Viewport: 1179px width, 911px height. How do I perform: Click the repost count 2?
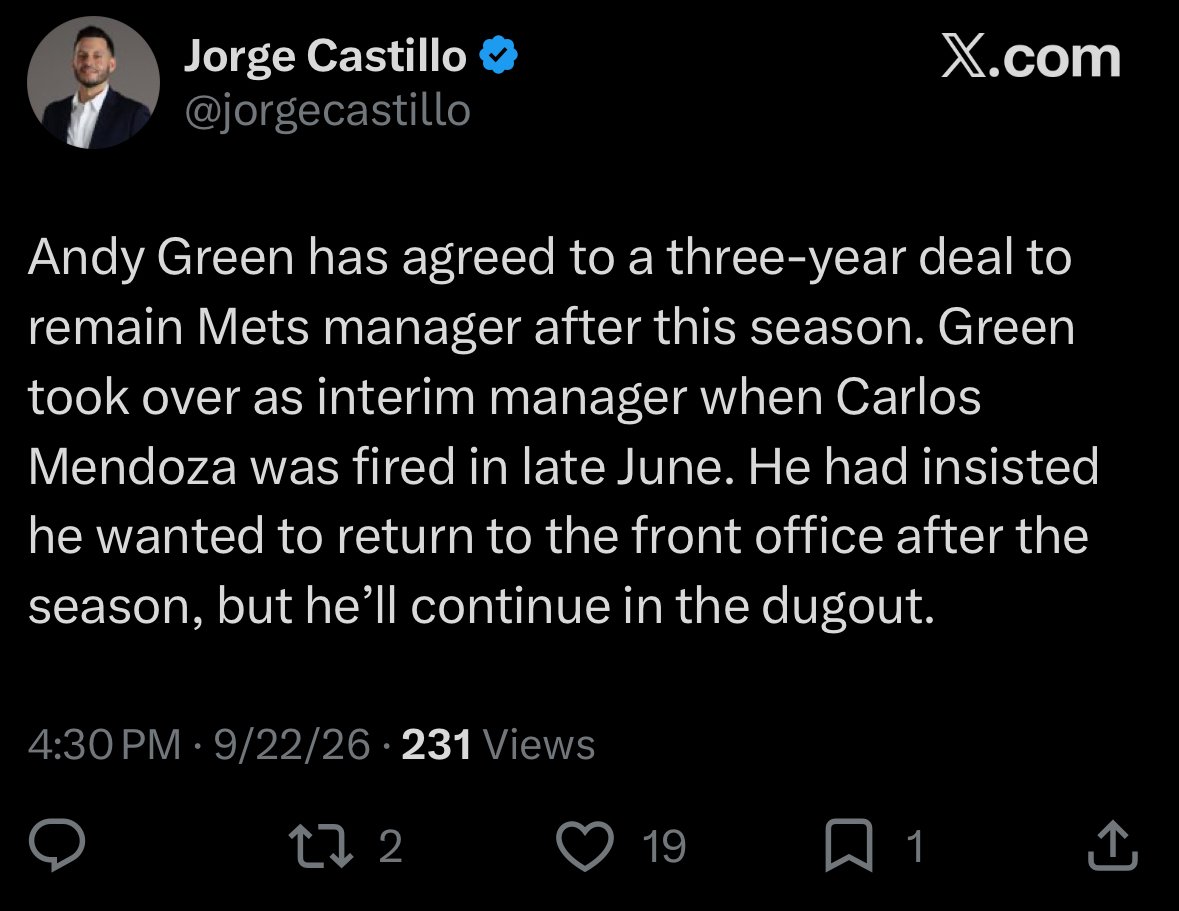coord(390,846)
